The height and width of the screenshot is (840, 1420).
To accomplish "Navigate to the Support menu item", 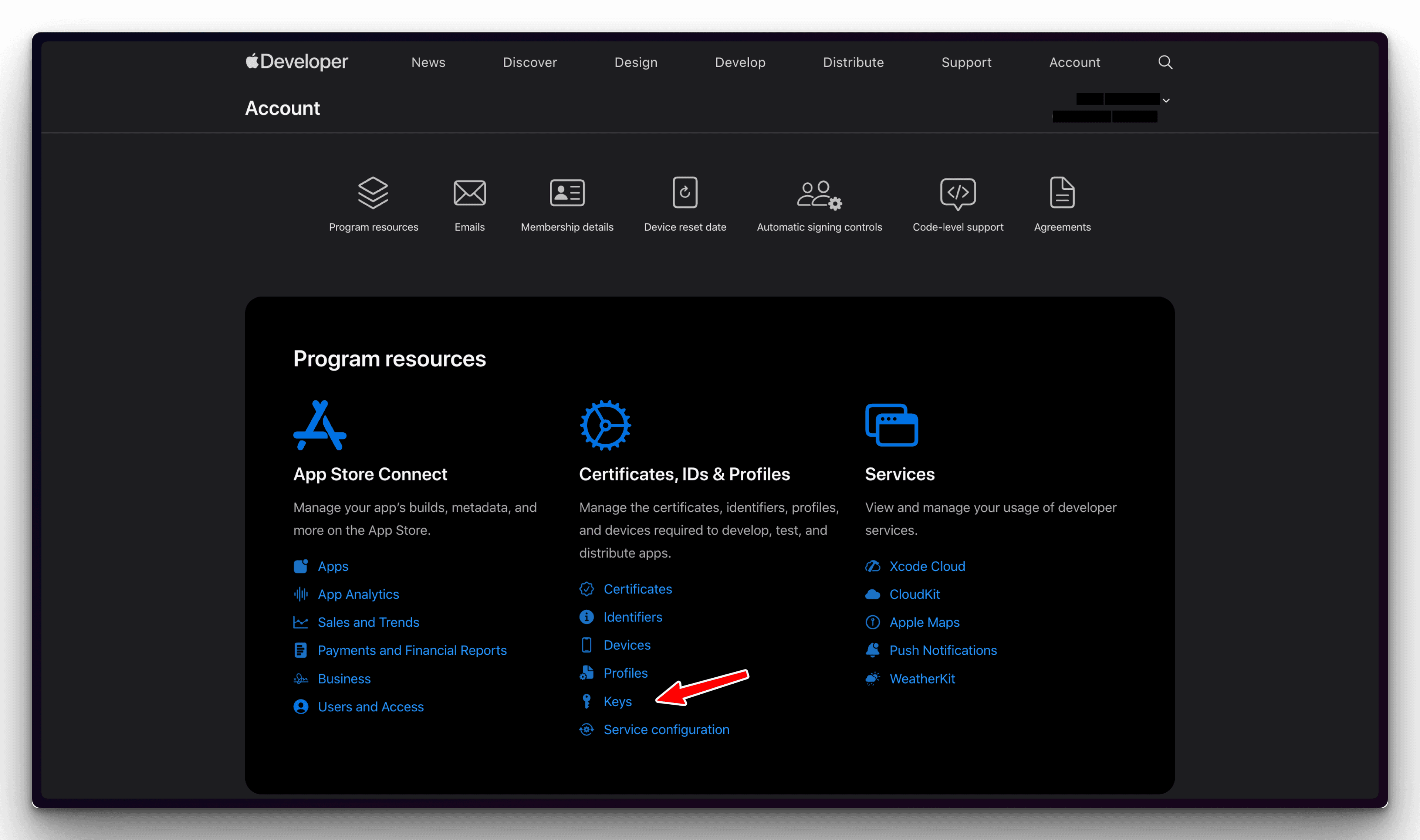I will (x=966, y=62).
